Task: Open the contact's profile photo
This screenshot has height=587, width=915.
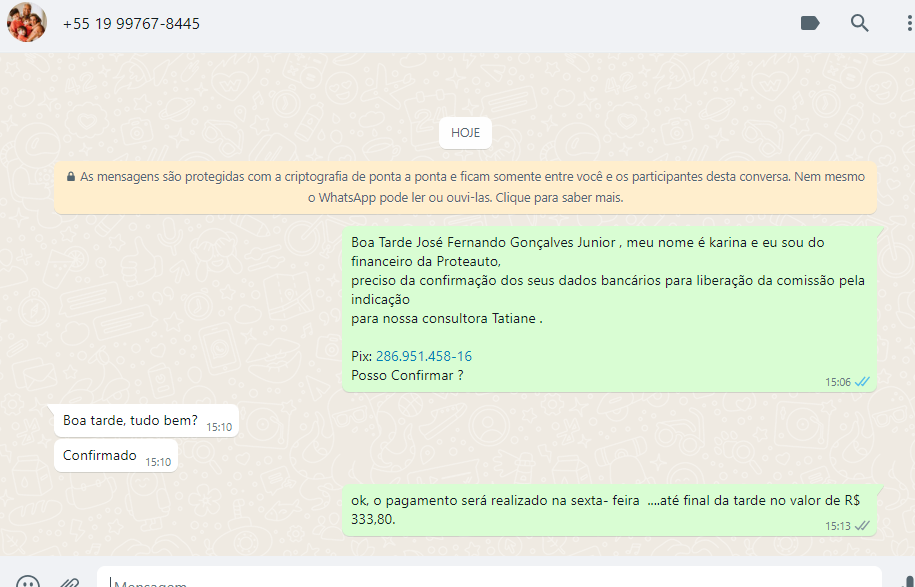Action: click(x=27, y=23)
